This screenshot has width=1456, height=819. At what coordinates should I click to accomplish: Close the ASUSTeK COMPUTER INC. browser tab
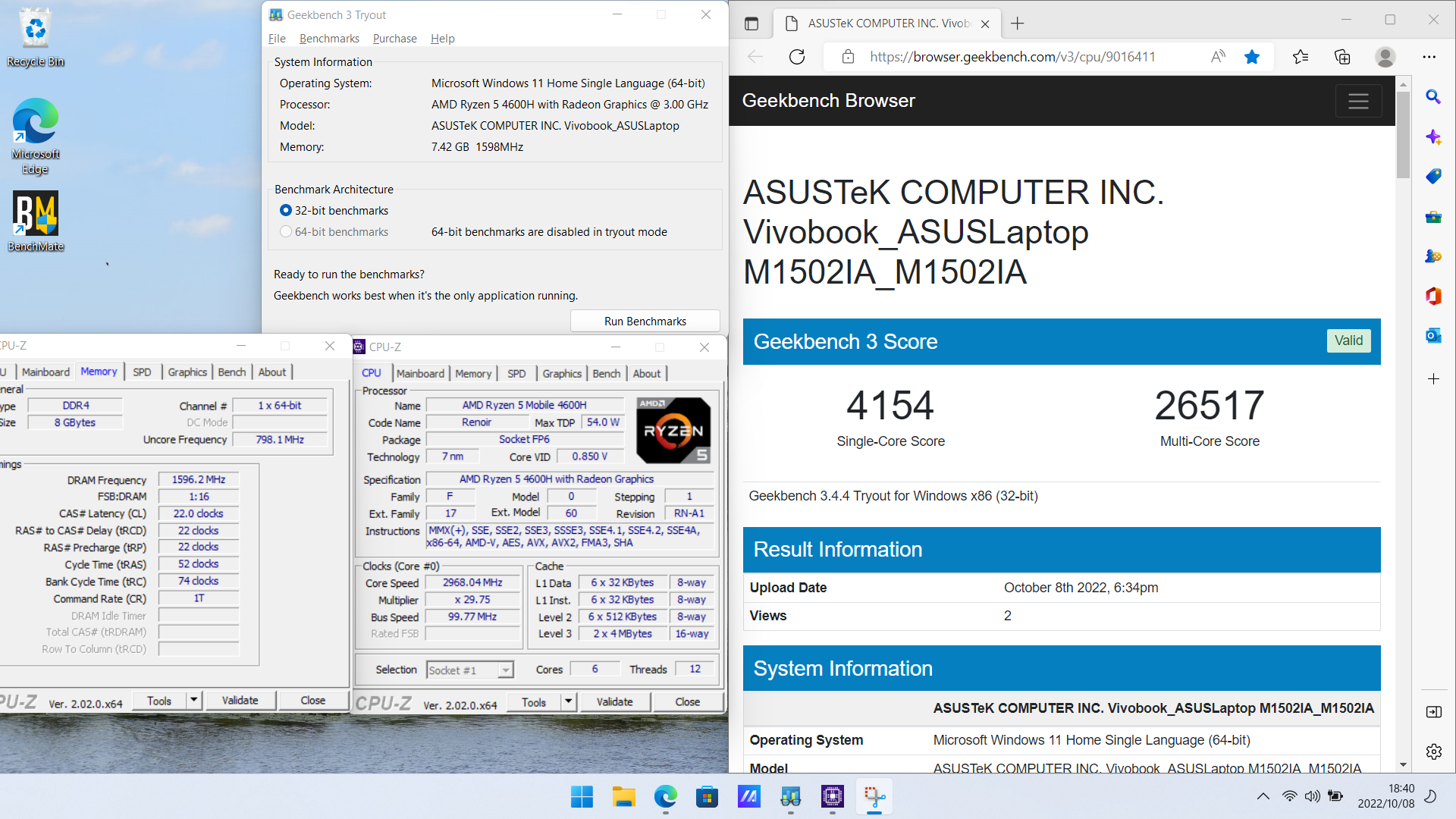coord(985,24)
